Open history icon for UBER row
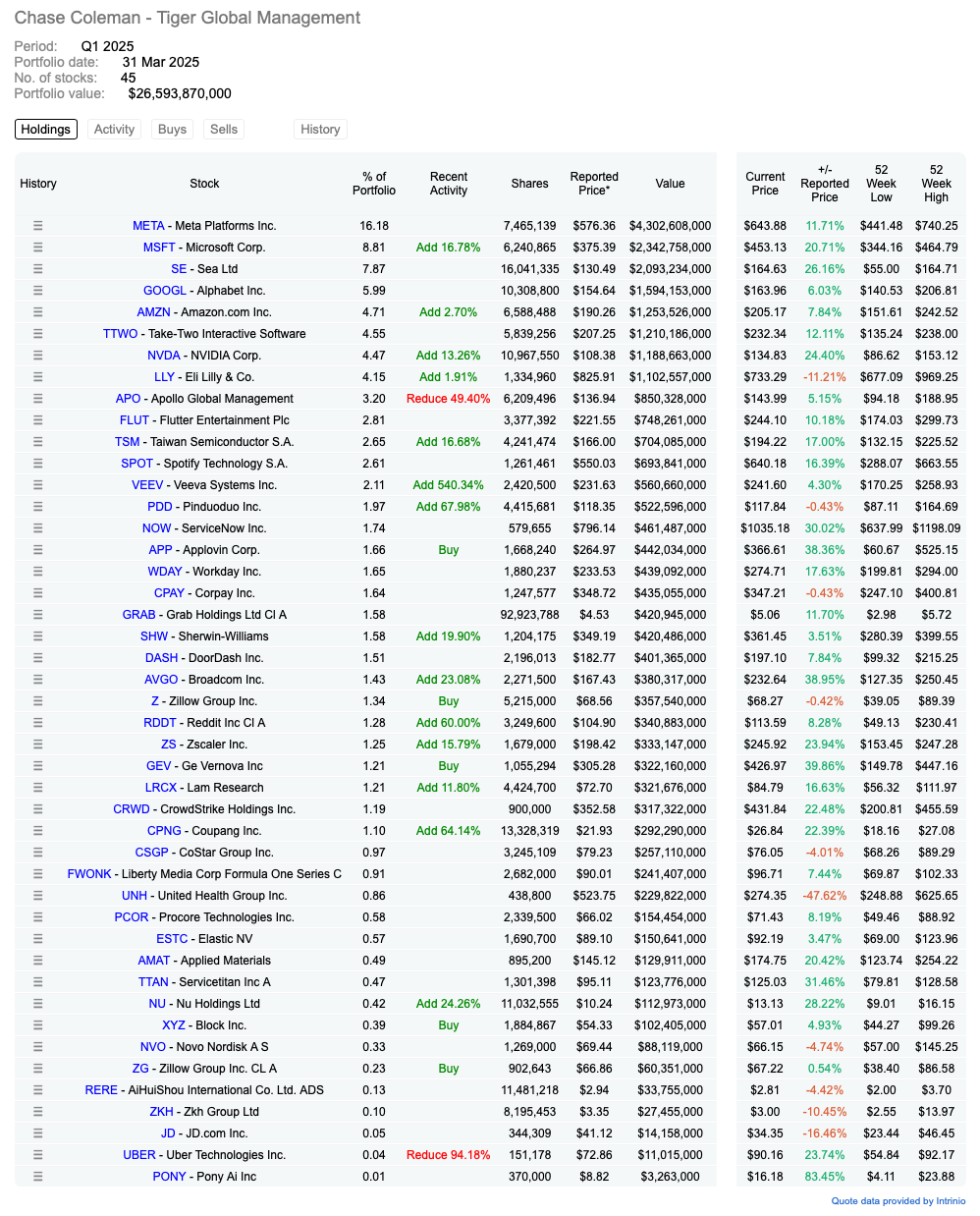 pos(38,1155)
